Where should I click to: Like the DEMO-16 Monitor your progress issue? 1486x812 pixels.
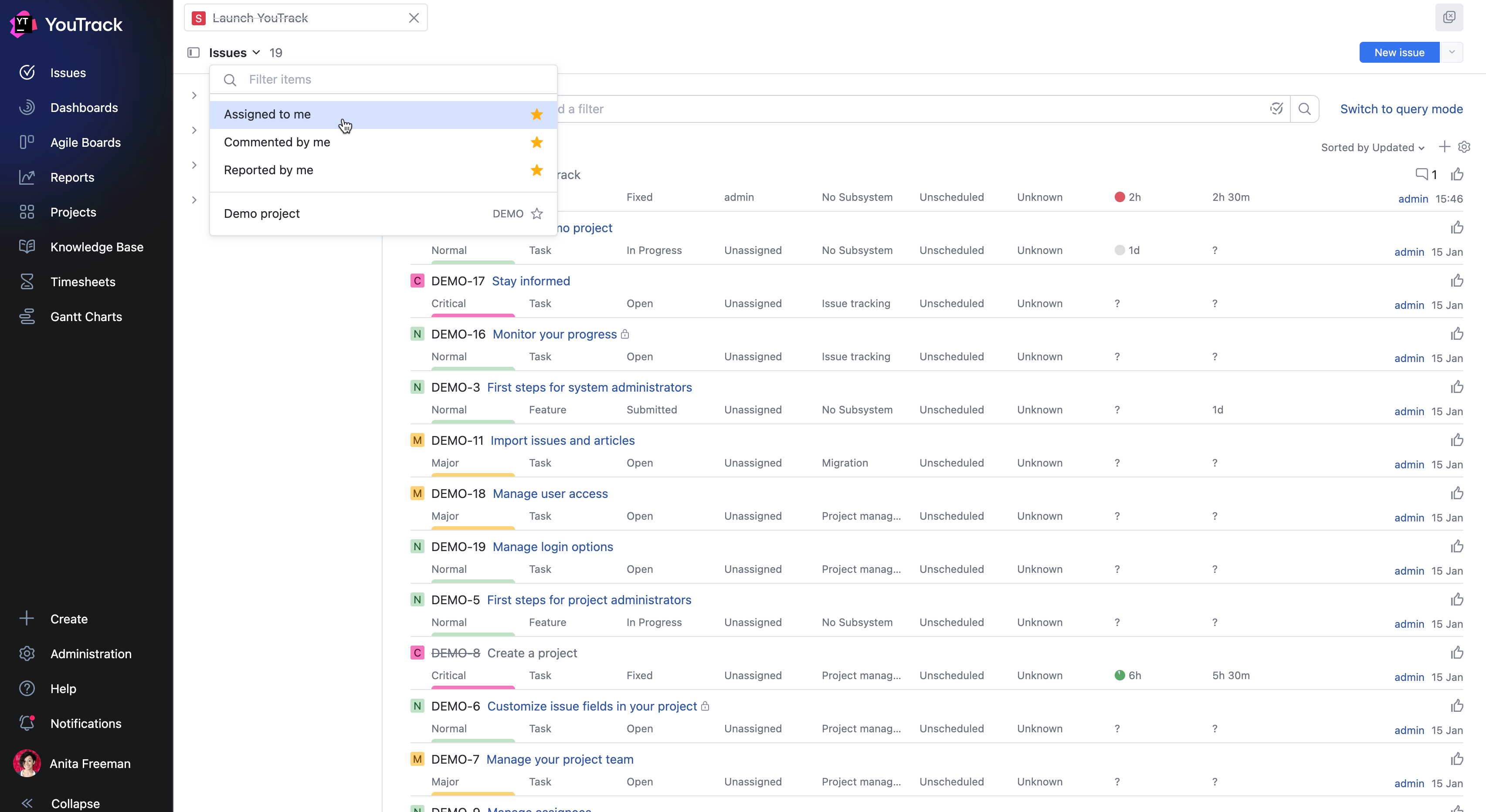(1457, 333)
